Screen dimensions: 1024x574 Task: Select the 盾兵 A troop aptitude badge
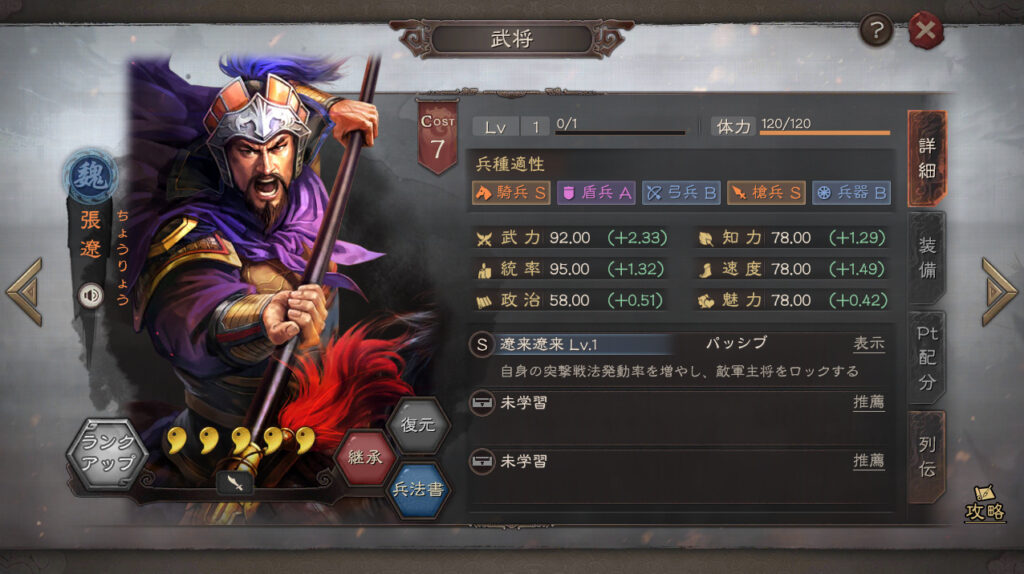596,193
